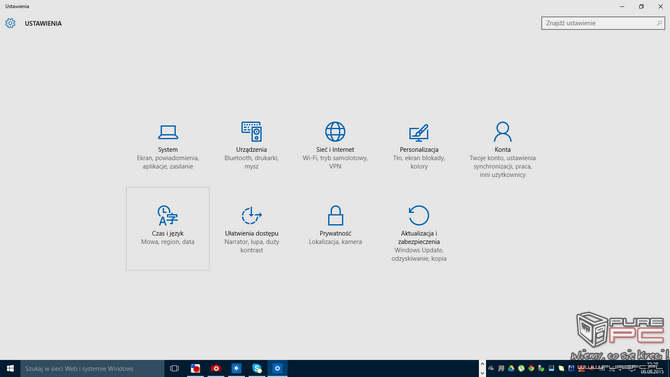Image resolution: width=670 pixels, height=377 pixels.
Task: Click uTorrent icon in system tray
Action: click(x=521, y=368)
